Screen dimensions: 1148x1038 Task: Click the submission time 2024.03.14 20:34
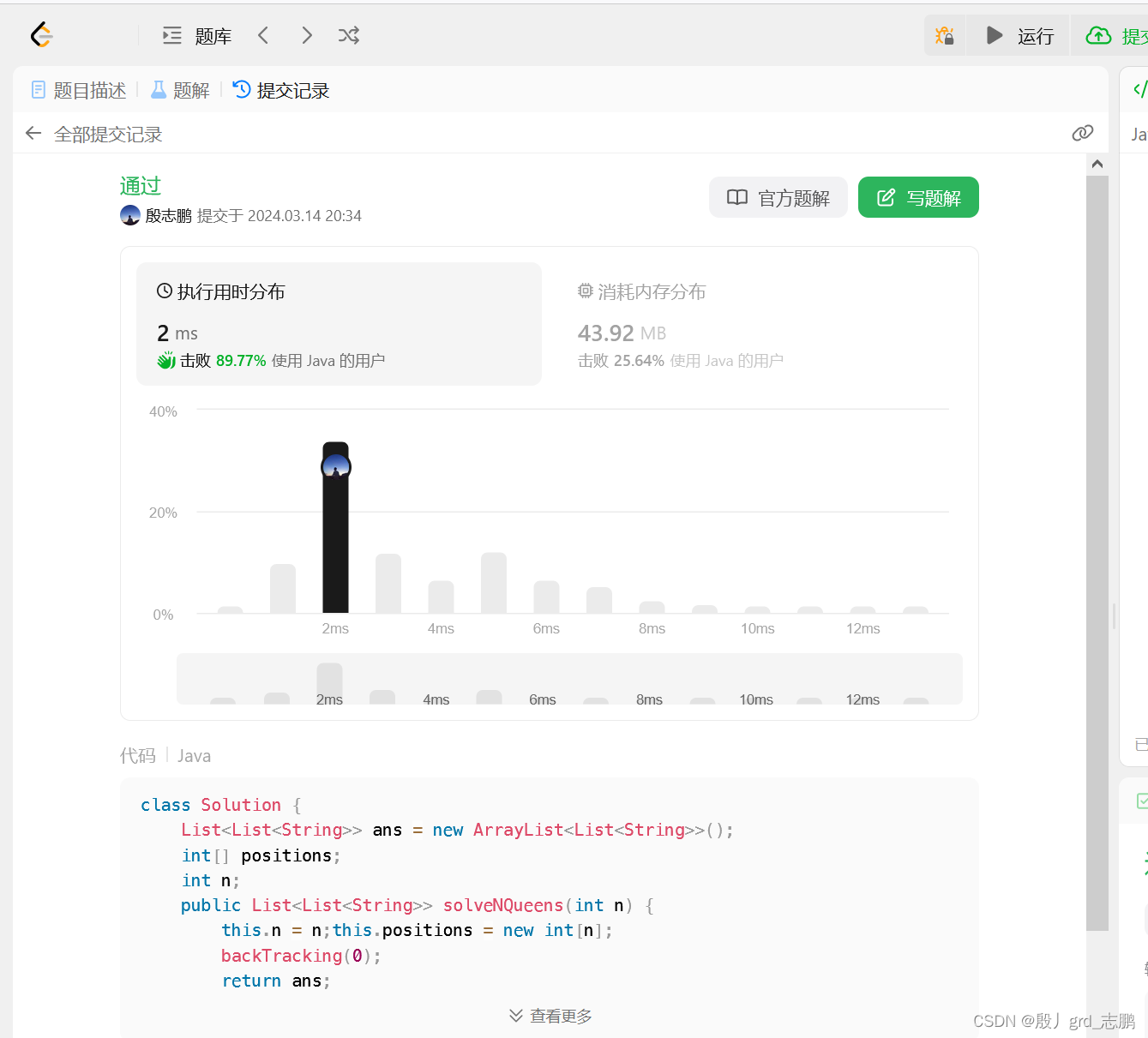(304, 216)
